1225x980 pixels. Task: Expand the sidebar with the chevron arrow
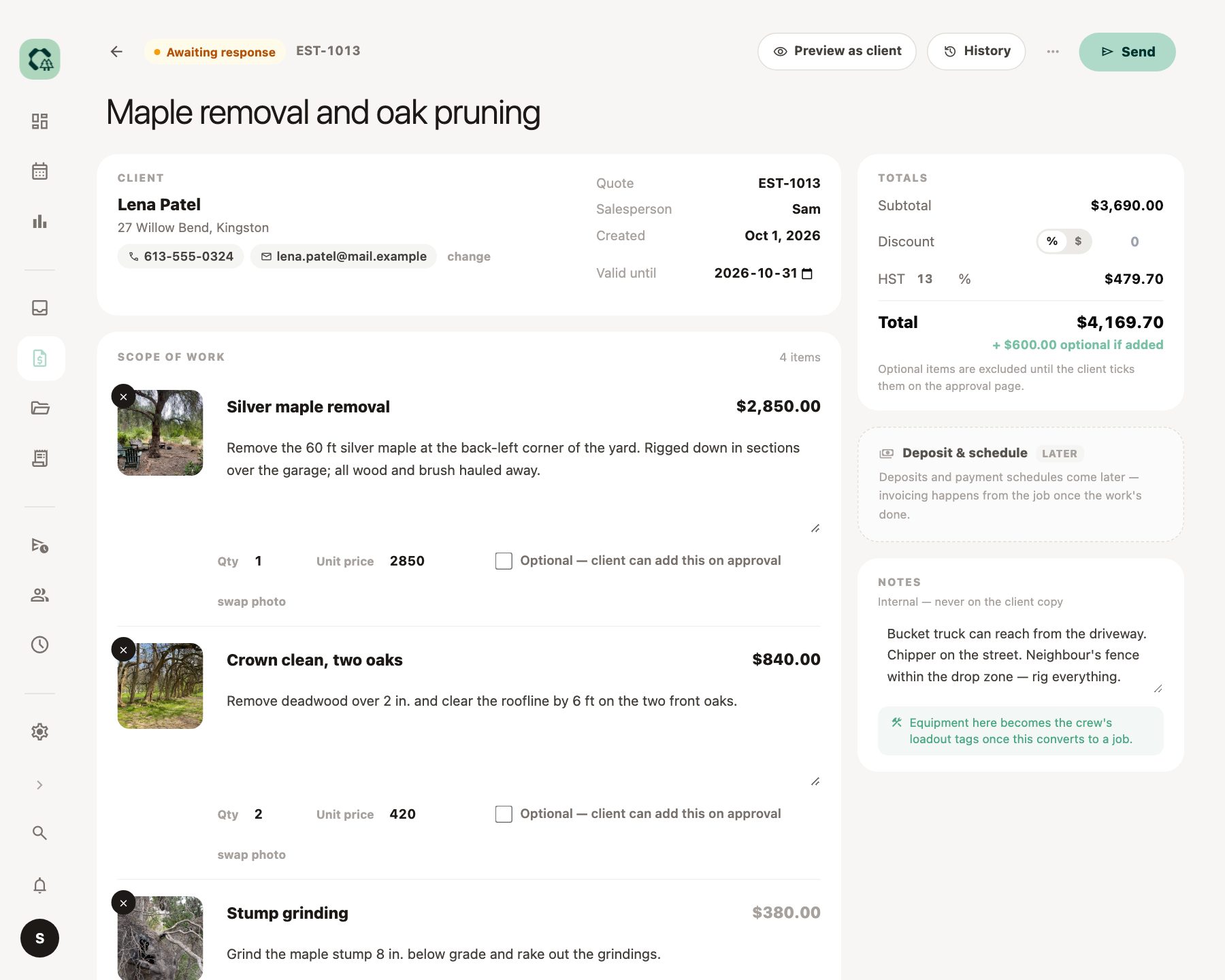tap(39, 785)
